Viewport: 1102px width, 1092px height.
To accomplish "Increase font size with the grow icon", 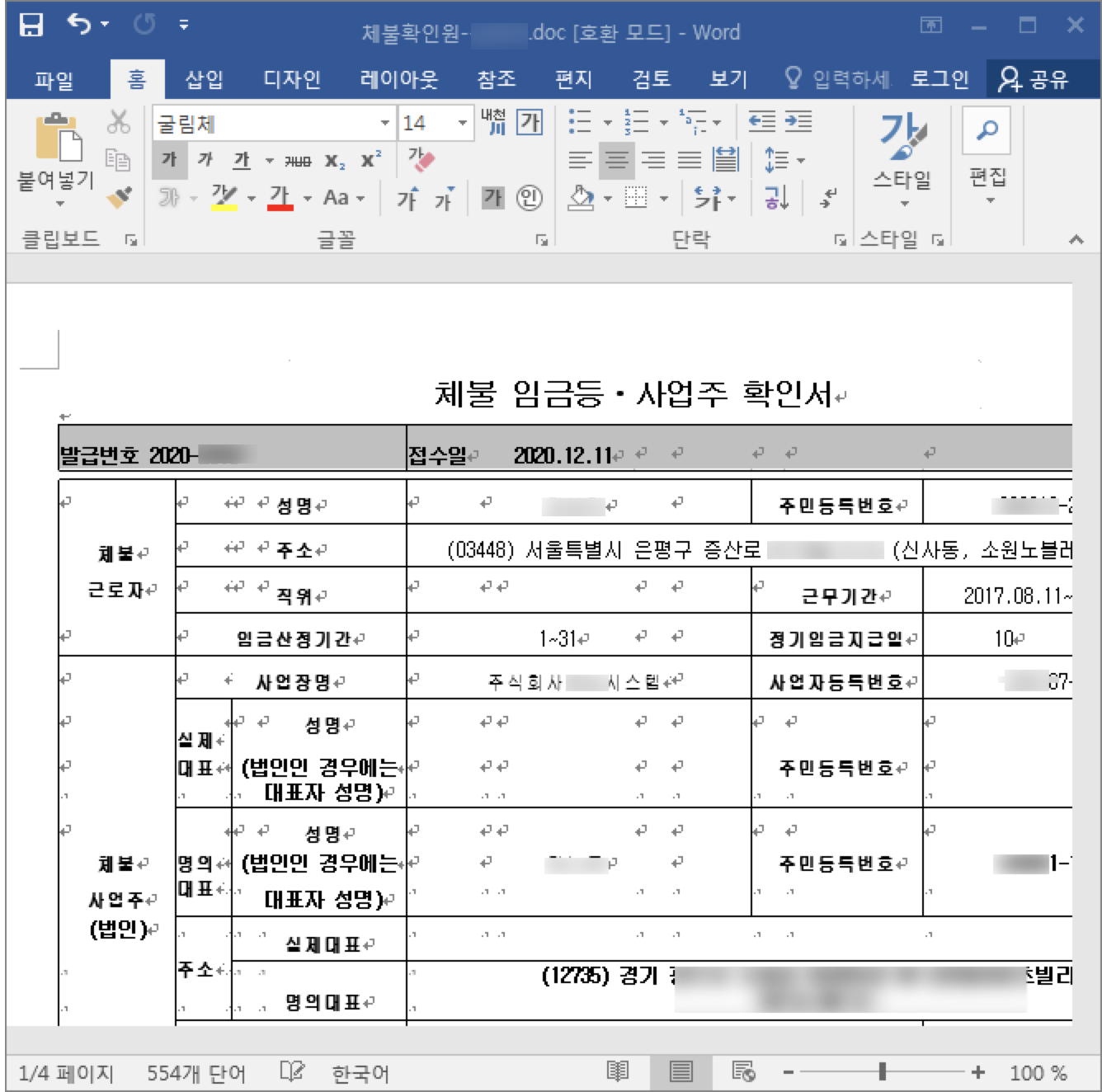I will [407, 198].
